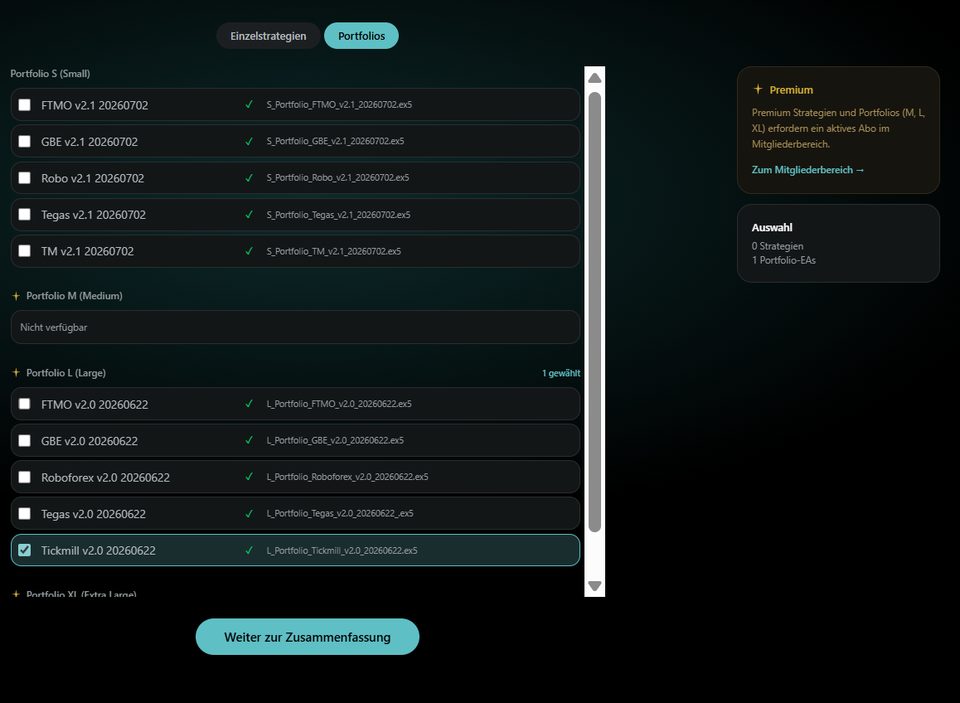Tick the Tegas v2.1 20260702 checkbox
Image resolution: width=960 pixels, height=703 pixels.
pyautogui.click(x=24, y=214)
